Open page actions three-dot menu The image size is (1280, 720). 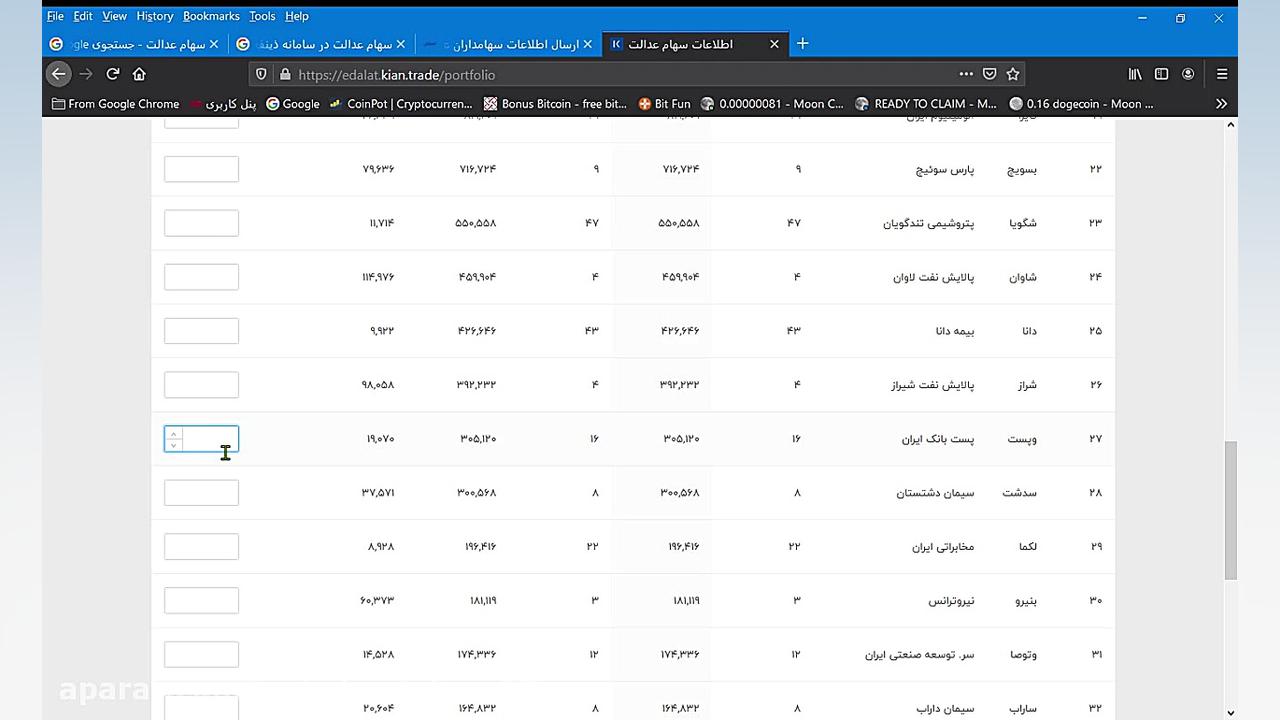click(966, 74)
